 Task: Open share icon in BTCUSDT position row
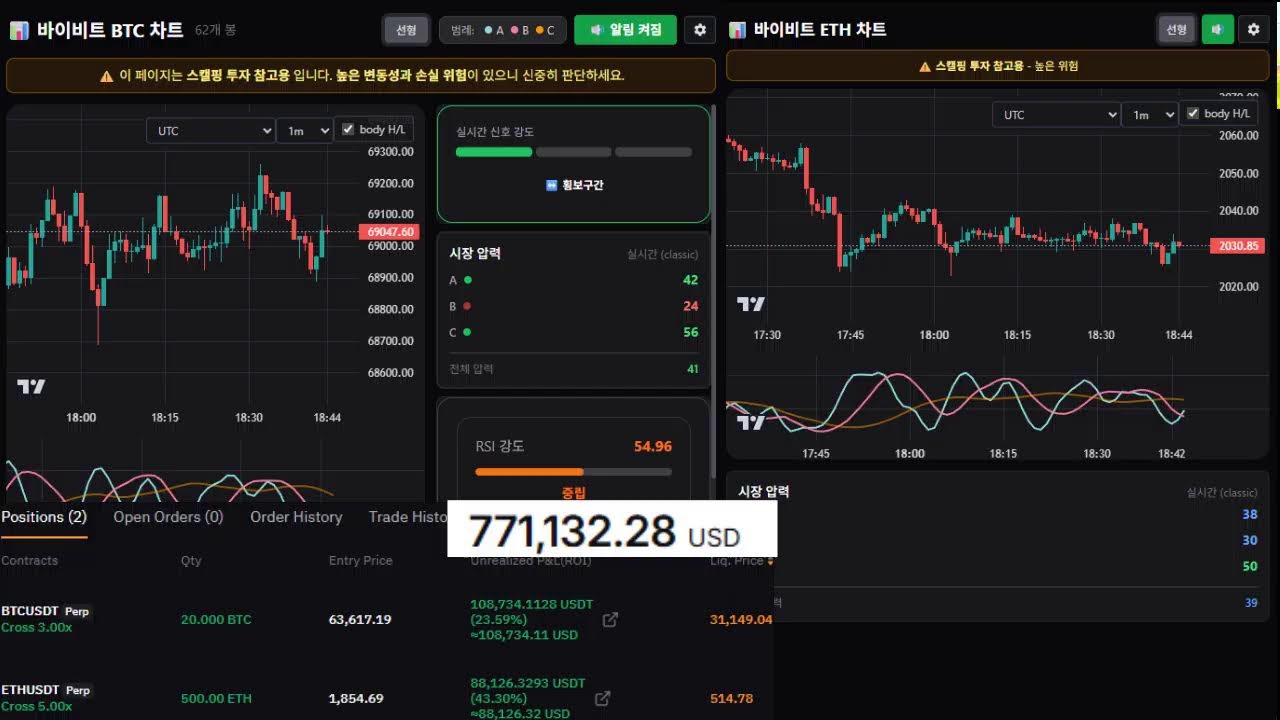(610, 620)
